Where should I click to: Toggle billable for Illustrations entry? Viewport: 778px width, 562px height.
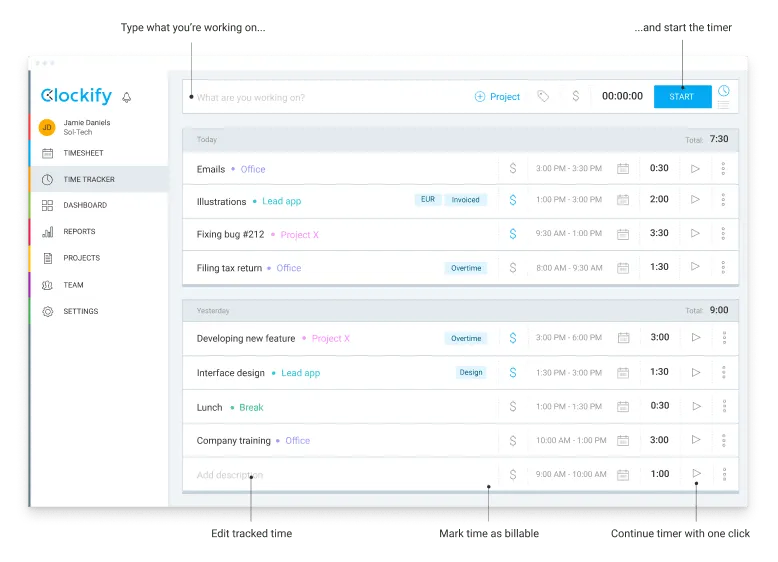click(x=513, y=200)
